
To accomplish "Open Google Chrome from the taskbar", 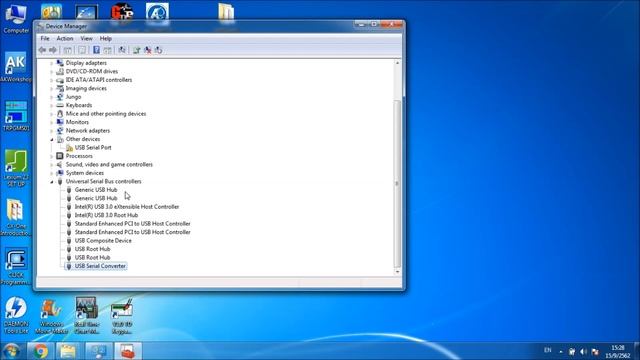I will click(40, 351).
